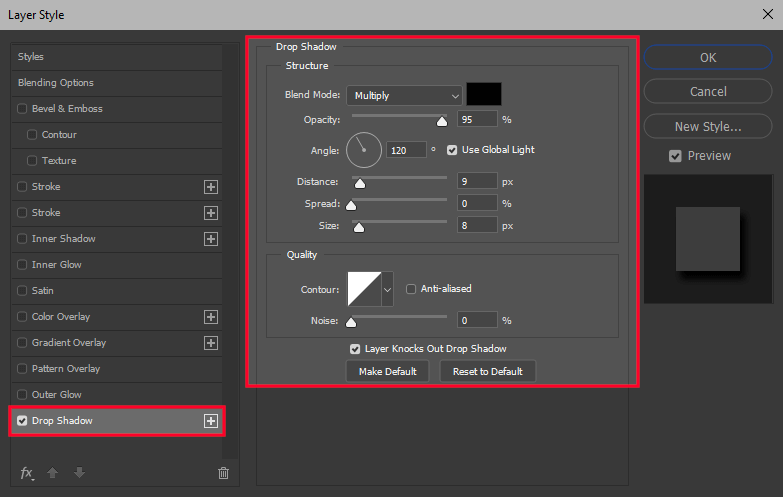
Task: Click the trash delete effect icon
Action: pyautogui.click(x=223, y=473)
